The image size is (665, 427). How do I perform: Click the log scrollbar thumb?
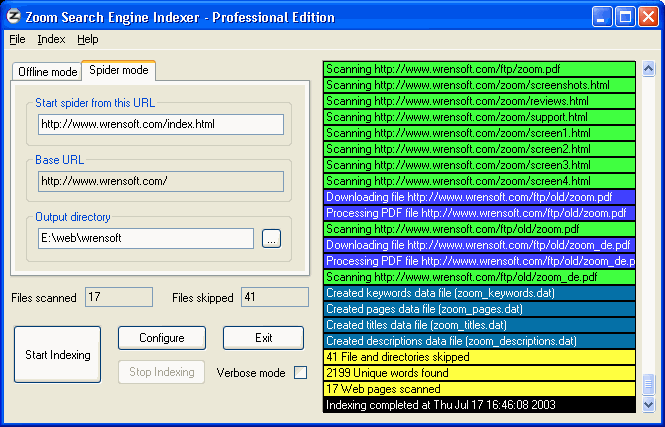(x=648, y=384)
